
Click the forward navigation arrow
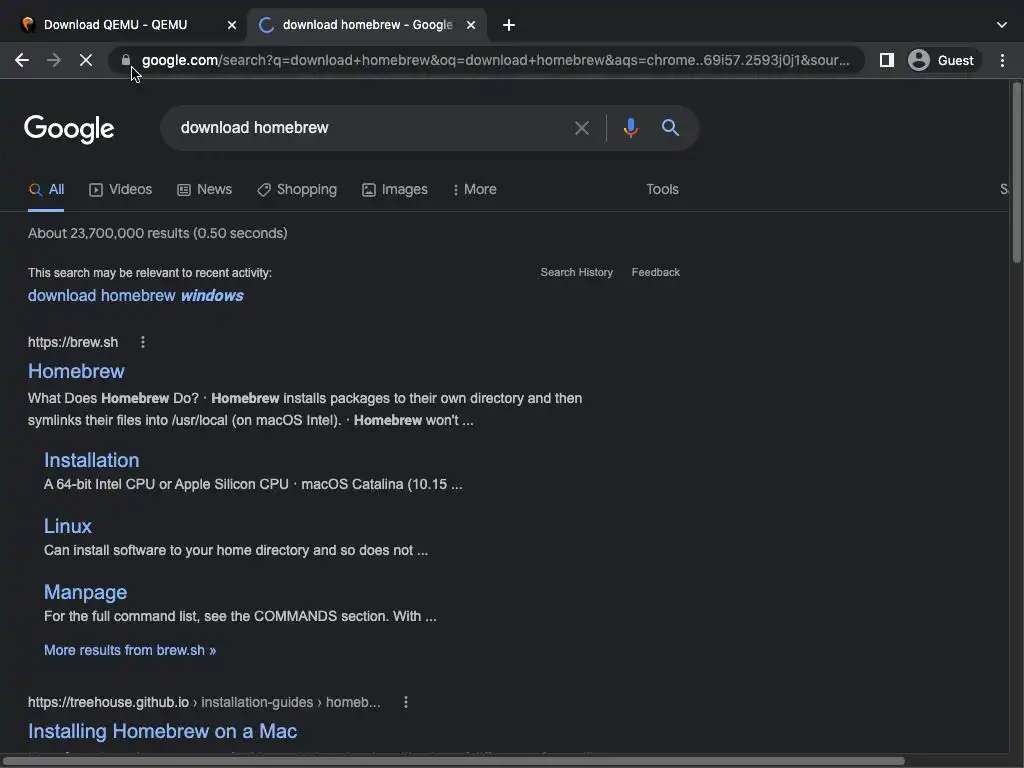coord(54,60)
